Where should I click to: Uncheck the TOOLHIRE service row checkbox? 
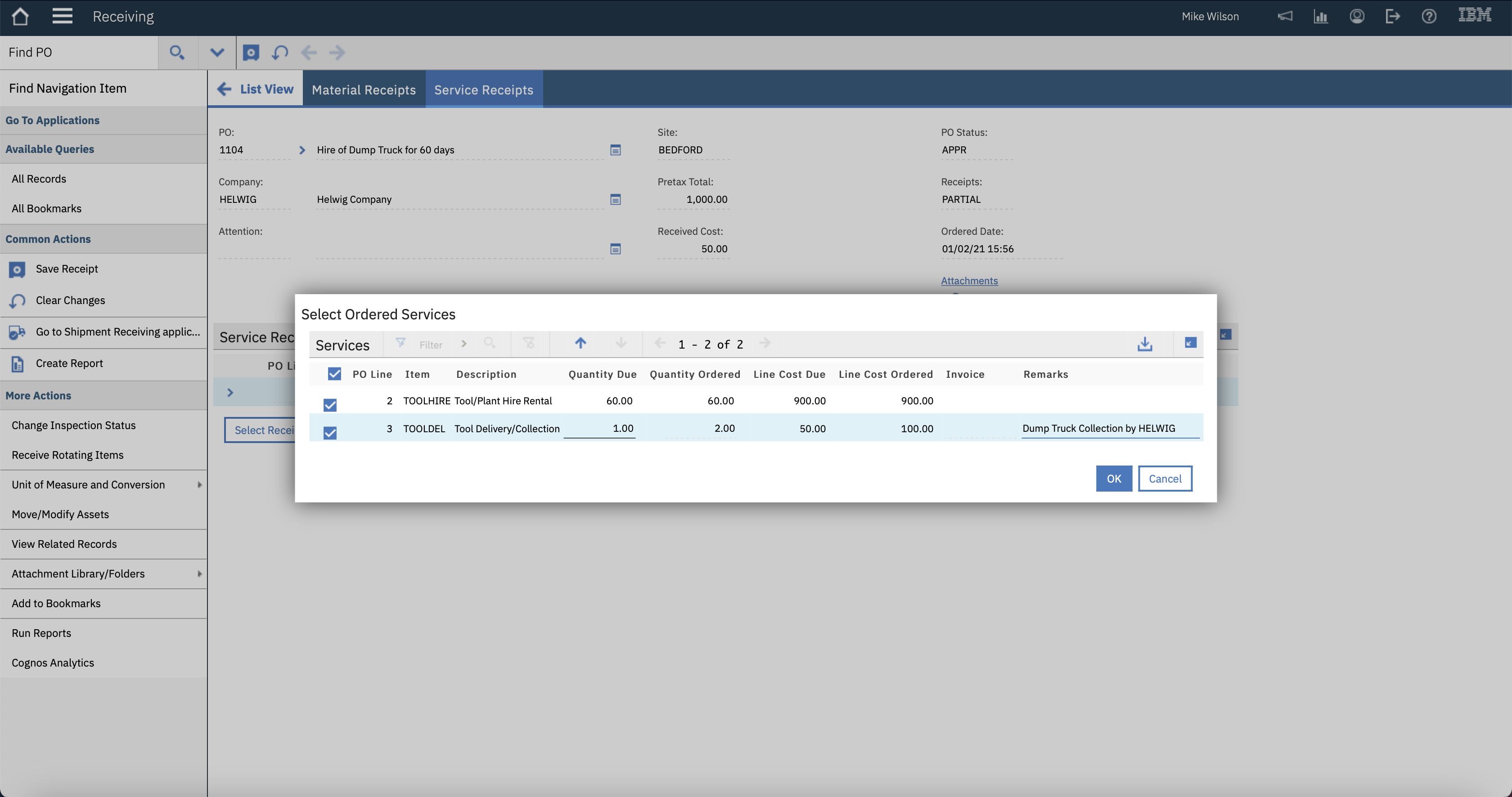click(x=330, y=405)
